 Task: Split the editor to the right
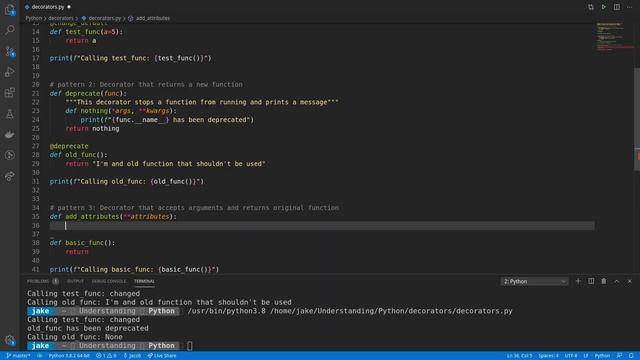tap(617, 7)
